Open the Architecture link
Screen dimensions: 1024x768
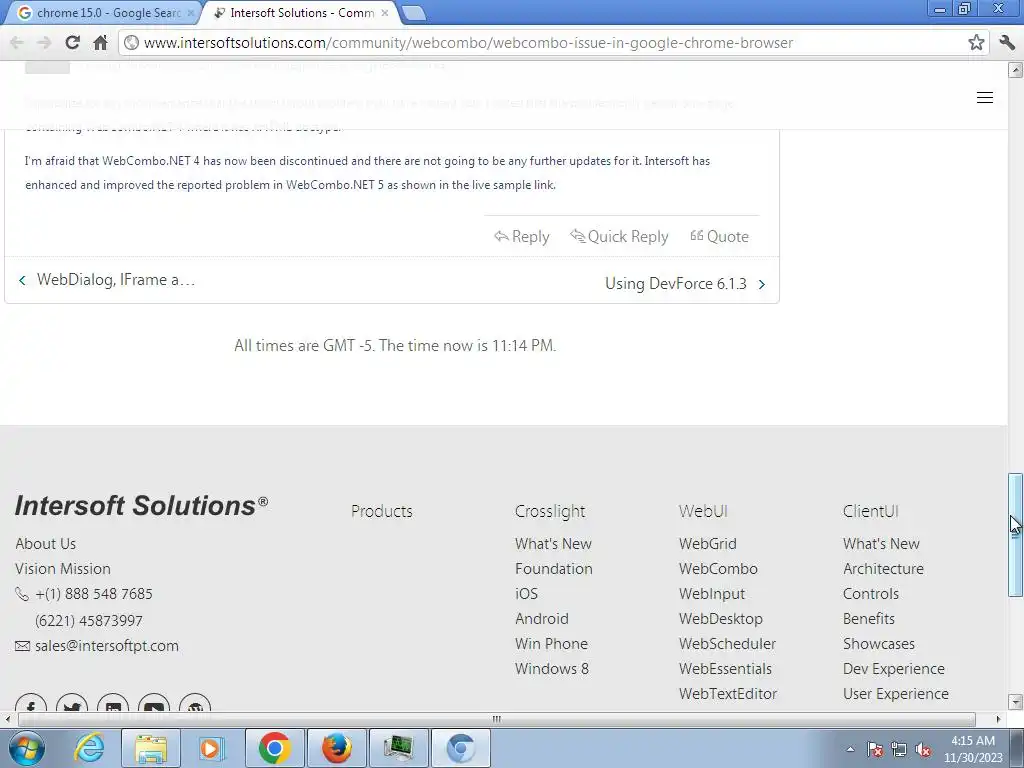[x=883, y=569]
